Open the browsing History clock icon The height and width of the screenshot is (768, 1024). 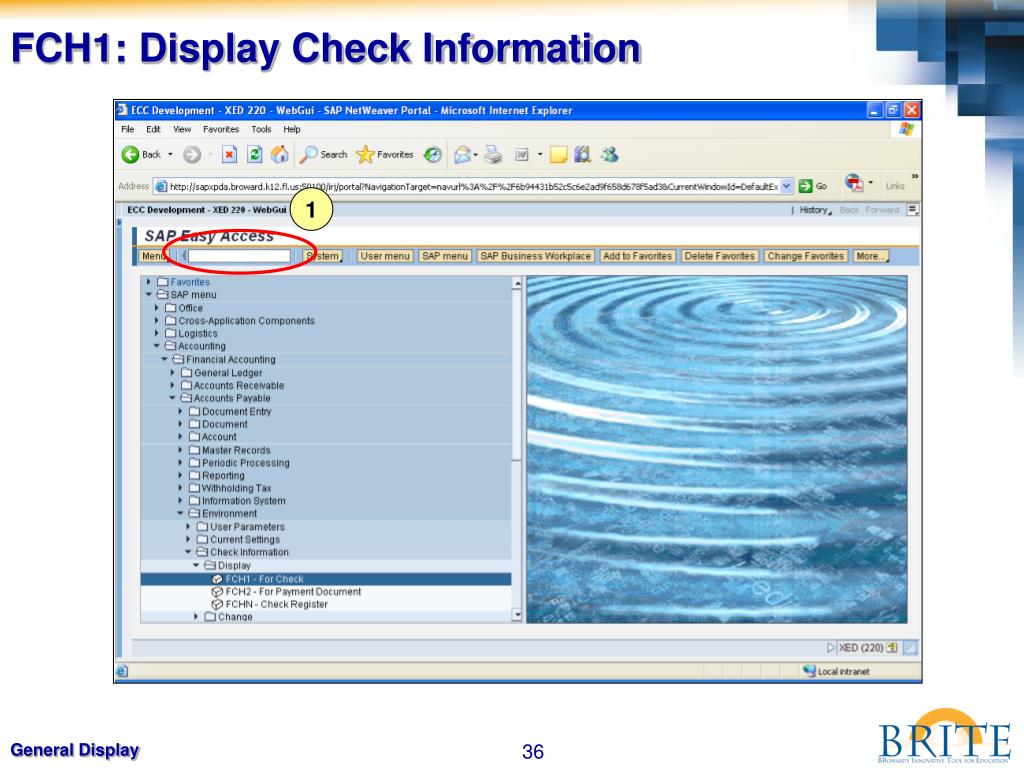pos(432,155)
